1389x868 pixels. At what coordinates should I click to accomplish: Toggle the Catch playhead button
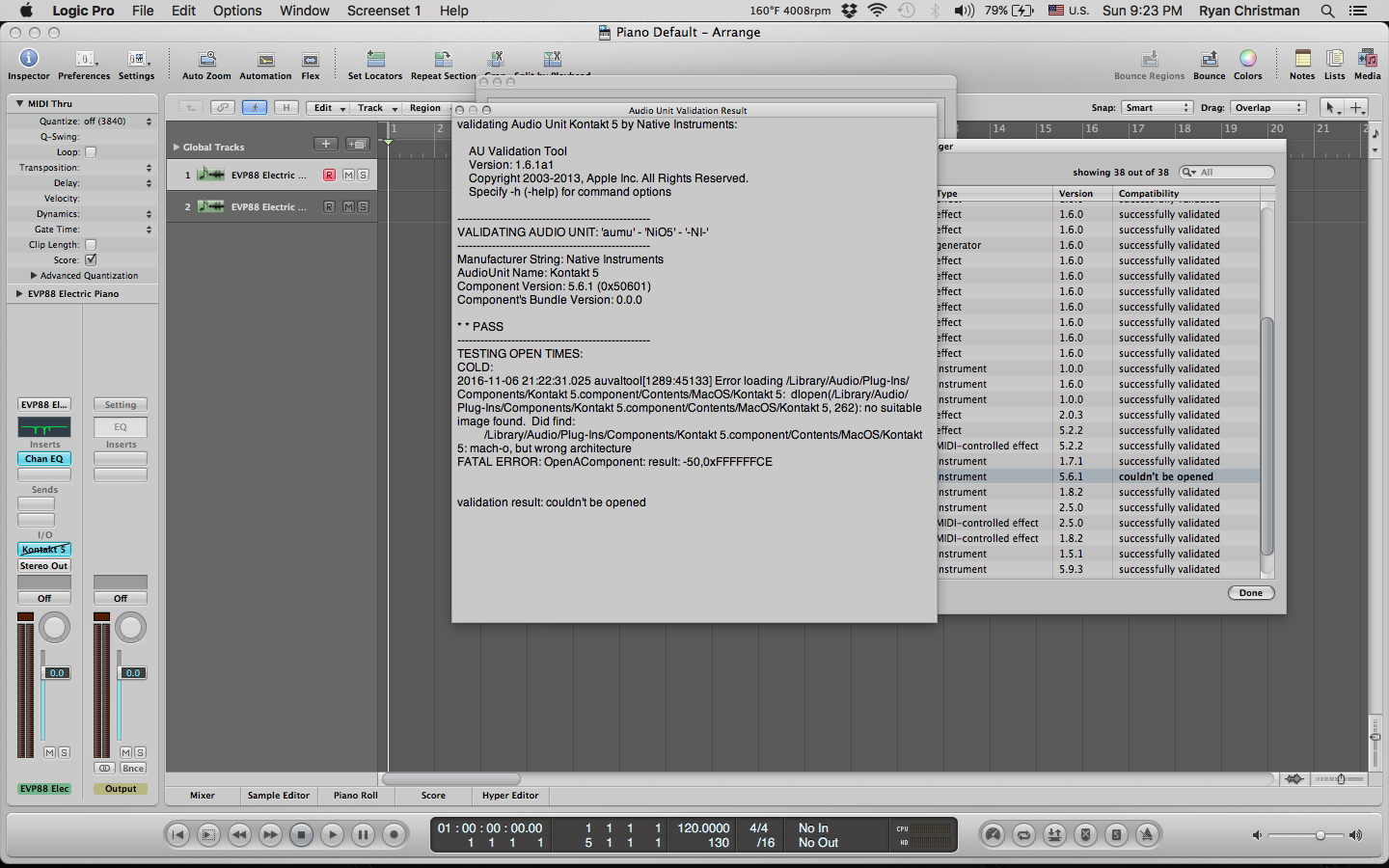(255, 108)
